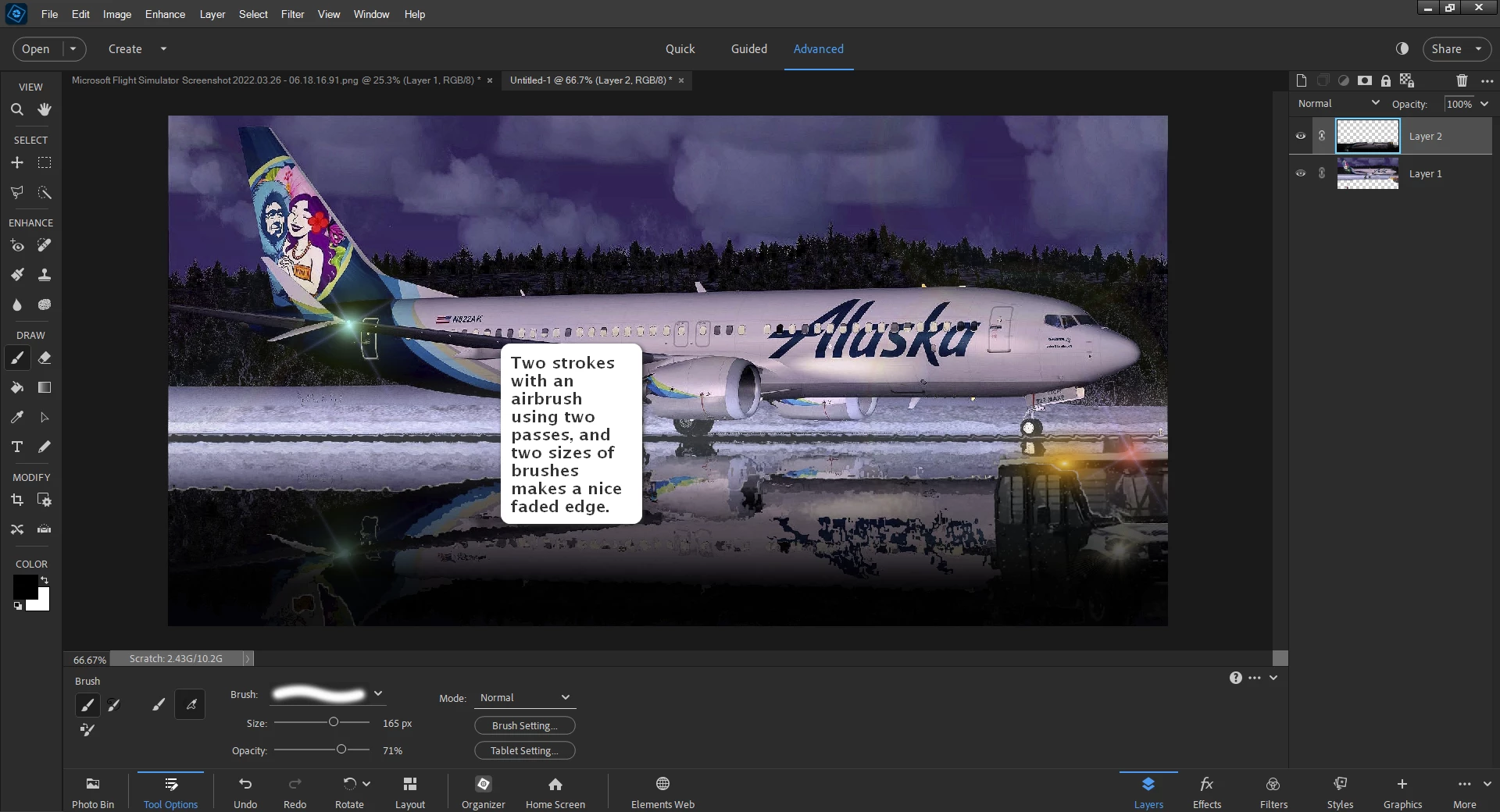Image resolution: width=1500 pixels, height=812 pixels.
Task: Switch to the Microsoft Flight Simulator Screenshot document tab
Action: [276, 80]
